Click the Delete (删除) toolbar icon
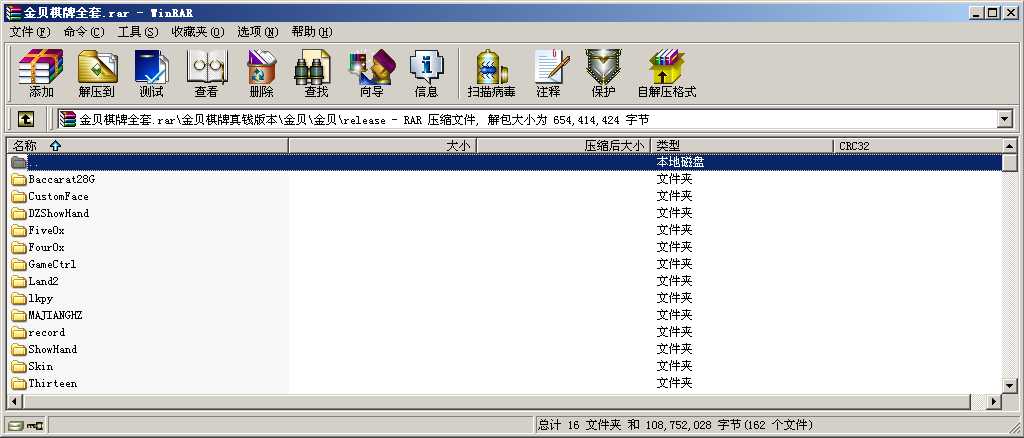The width and height of the screenshot is (1024, 438). point(261,72)
